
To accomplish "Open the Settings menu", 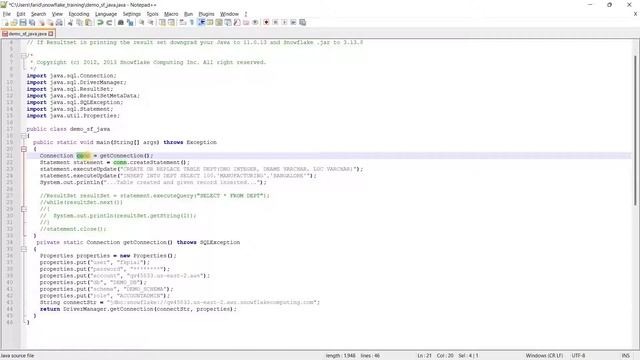I will point(131,14).
